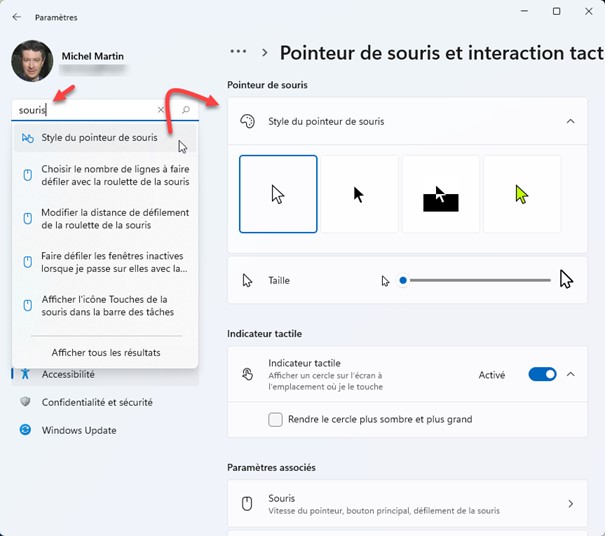This screenshot has width=605, height=536.
Task: Select the black mouse pointer style
Action: pos(359,194)
